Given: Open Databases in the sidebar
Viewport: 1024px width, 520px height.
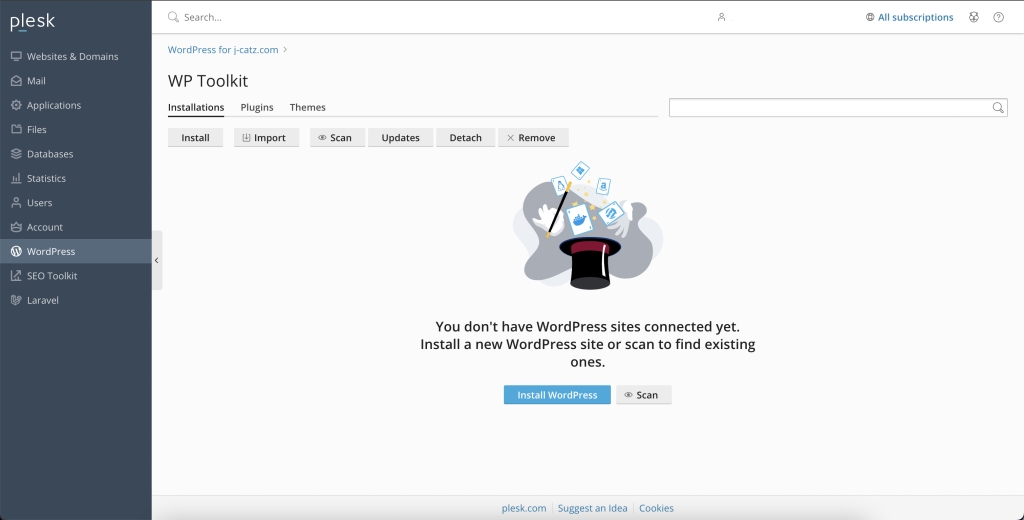Looking at the screenshot, I should click(x=76, y=154).
